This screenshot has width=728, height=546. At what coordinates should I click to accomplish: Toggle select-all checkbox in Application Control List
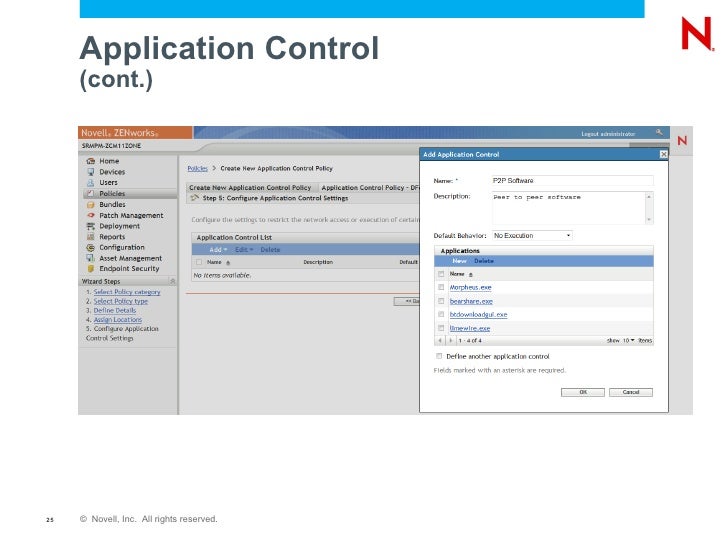coord(199,262)
